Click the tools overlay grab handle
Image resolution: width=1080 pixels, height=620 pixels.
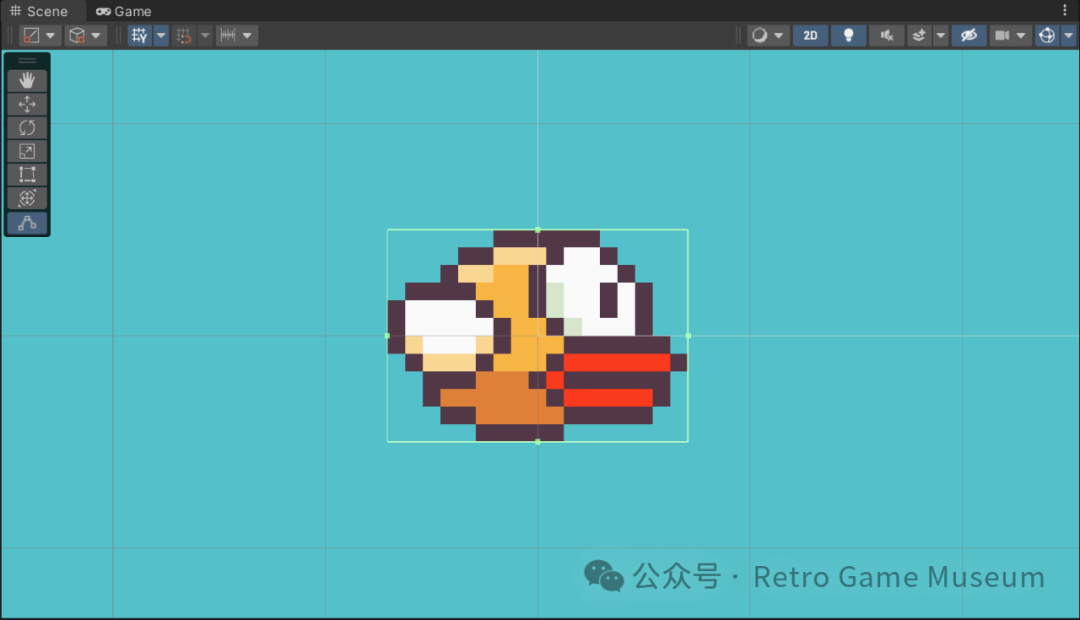click(27, 61)
